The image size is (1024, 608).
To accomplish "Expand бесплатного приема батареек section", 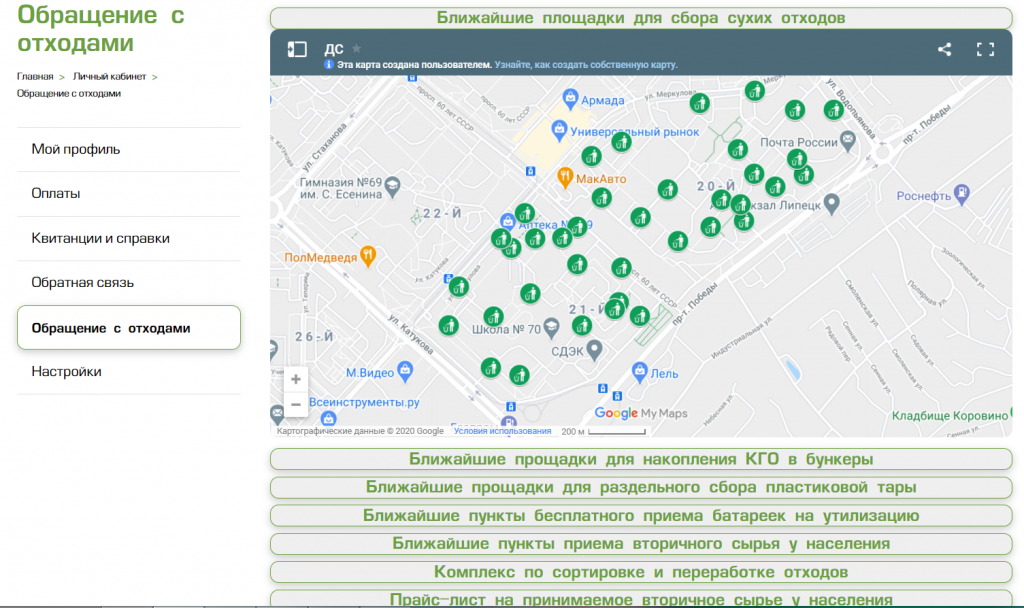I will click(x=641, y=516).
